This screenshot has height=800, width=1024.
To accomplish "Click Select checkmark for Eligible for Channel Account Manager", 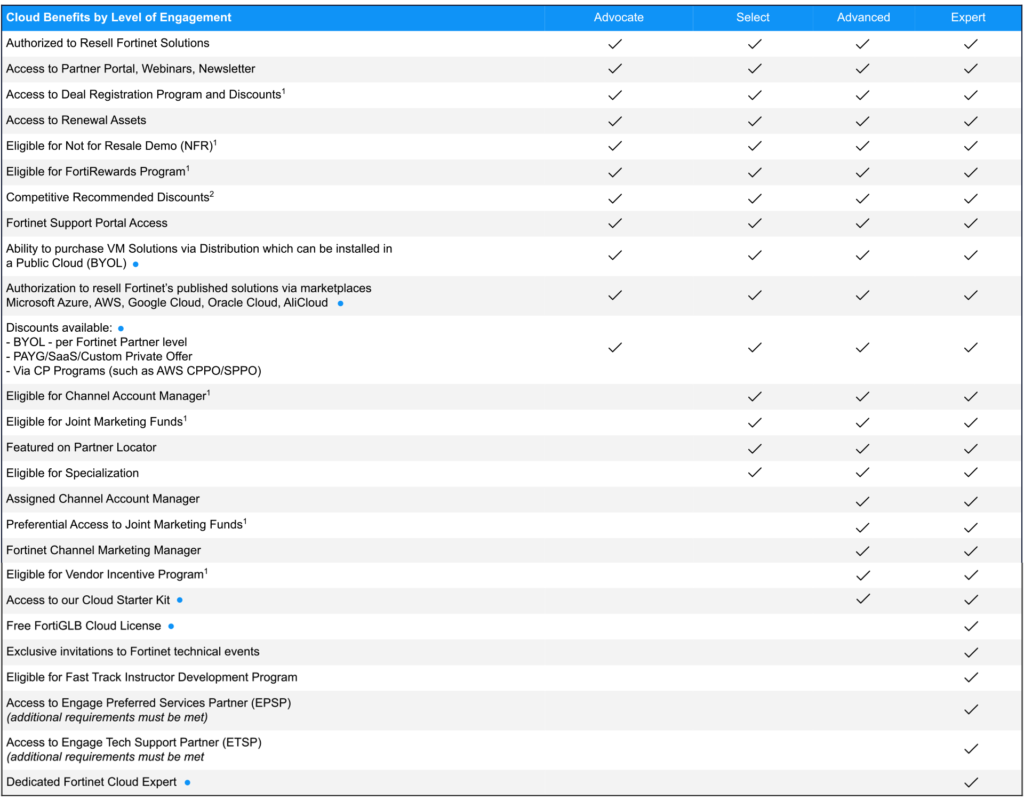I will tap(755, 396).
